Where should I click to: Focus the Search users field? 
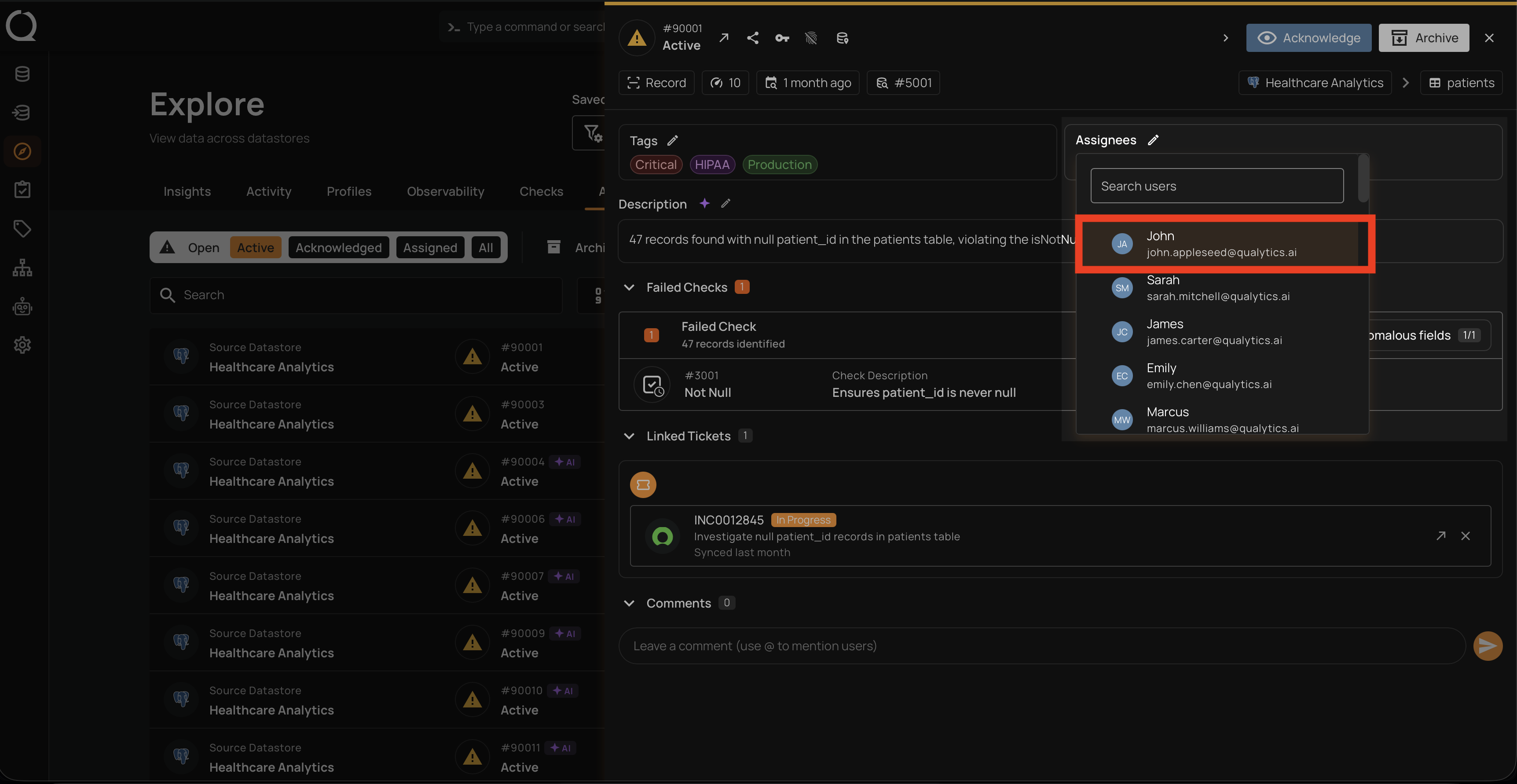[x=1217, y=186]
